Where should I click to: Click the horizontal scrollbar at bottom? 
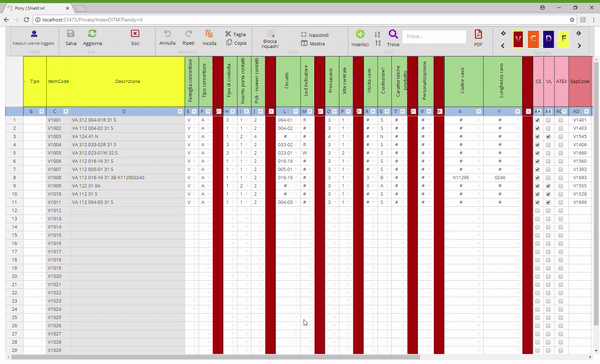pyautogui.click(x=215, y=357)
